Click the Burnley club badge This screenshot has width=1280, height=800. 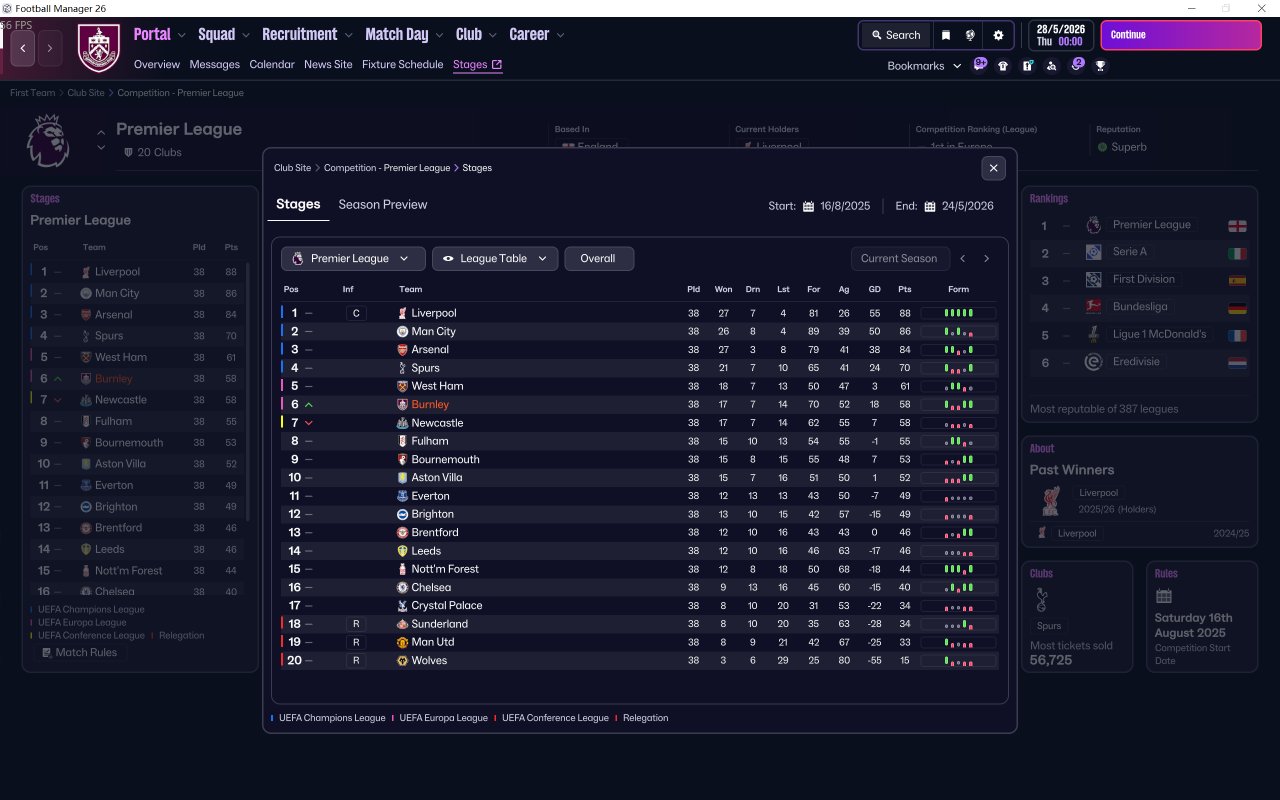[x=98, y=48]
